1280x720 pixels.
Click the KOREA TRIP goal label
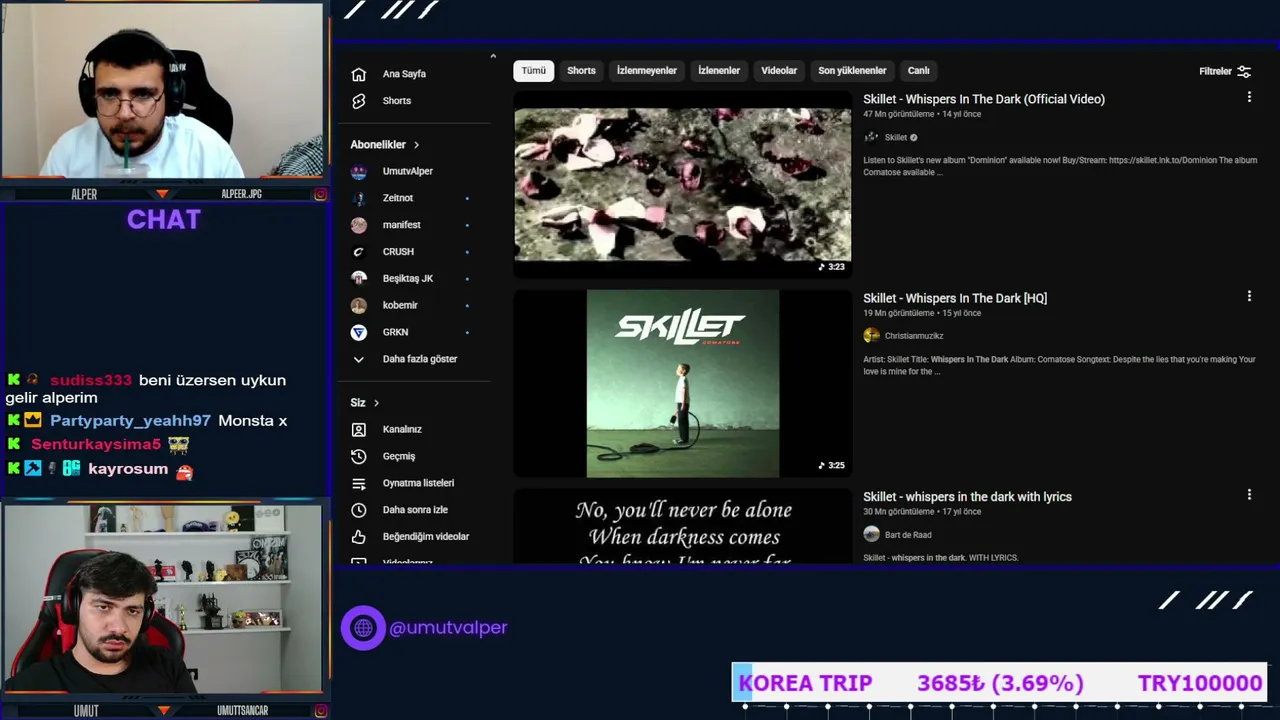(x=805, y=683)
